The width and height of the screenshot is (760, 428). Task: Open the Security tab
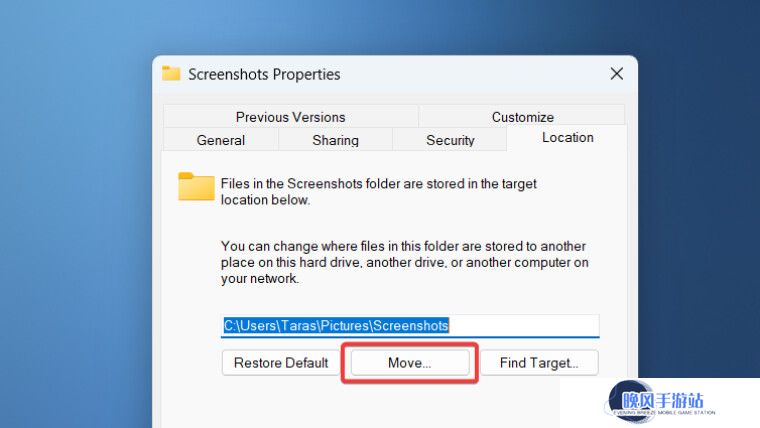[x=450, y=140]
